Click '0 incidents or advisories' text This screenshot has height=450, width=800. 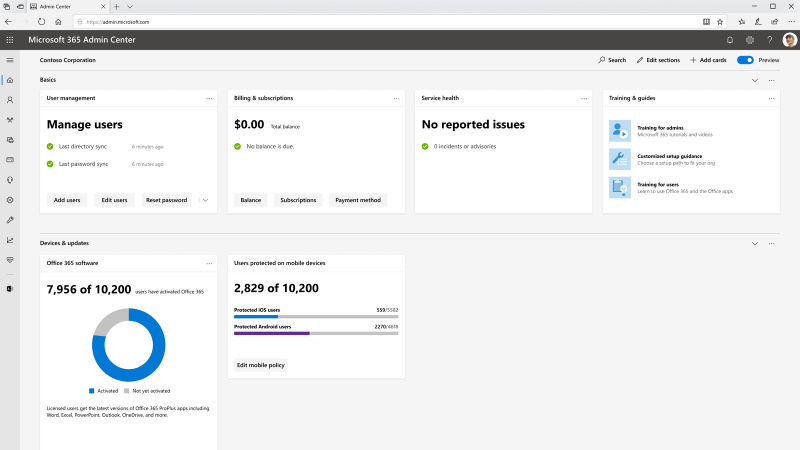[465, 146]
